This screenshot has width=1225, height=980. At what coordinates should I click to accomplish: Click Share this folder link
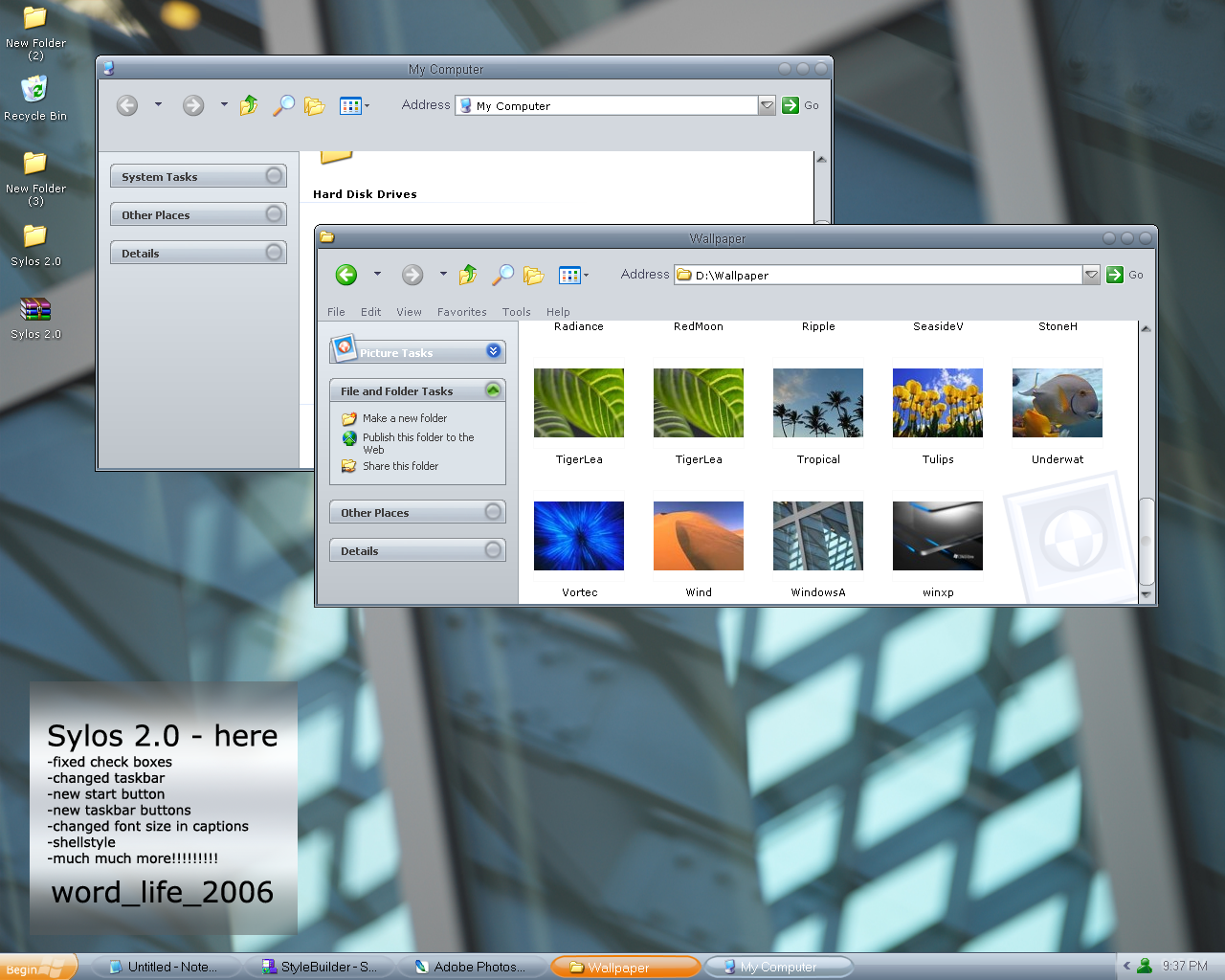[x=400, y=466]
